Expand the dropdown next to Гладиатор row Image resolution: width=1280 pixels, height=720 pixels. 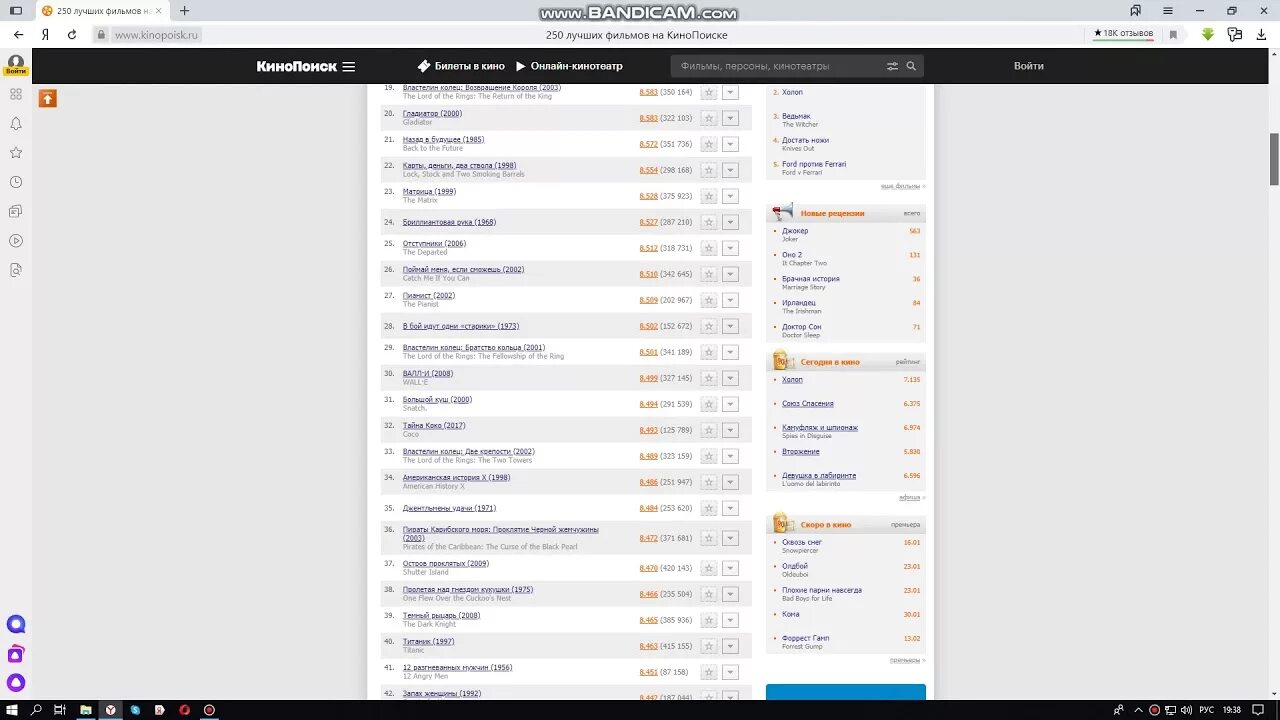(730, 118)
